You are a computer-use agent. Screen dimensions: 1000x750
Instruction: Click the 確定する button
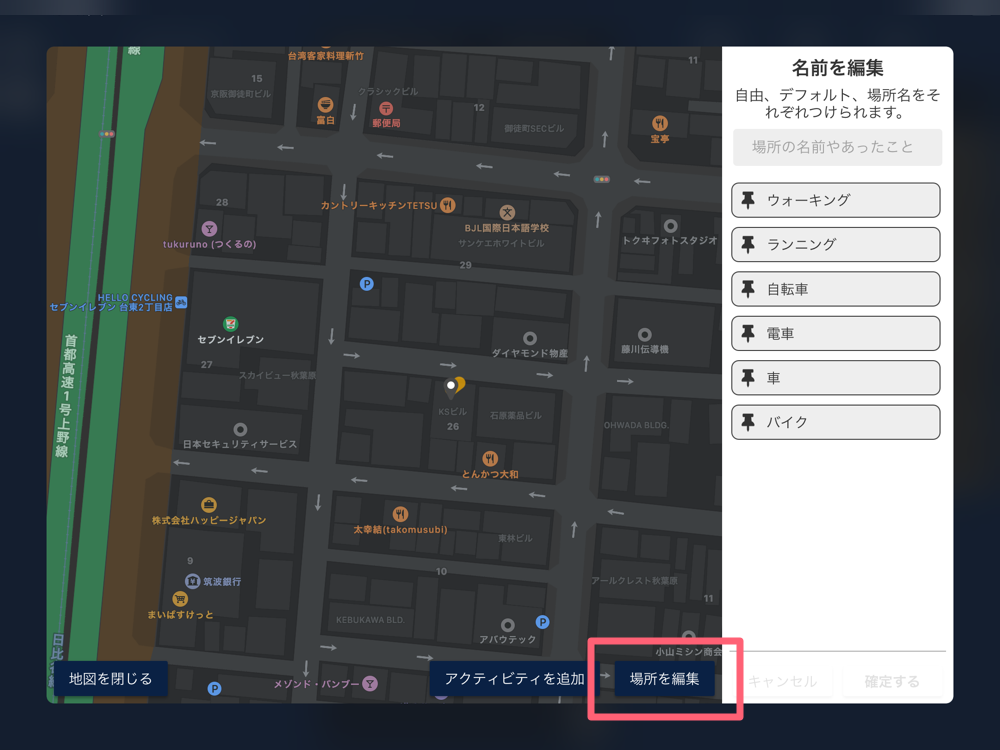coord(892,681)
